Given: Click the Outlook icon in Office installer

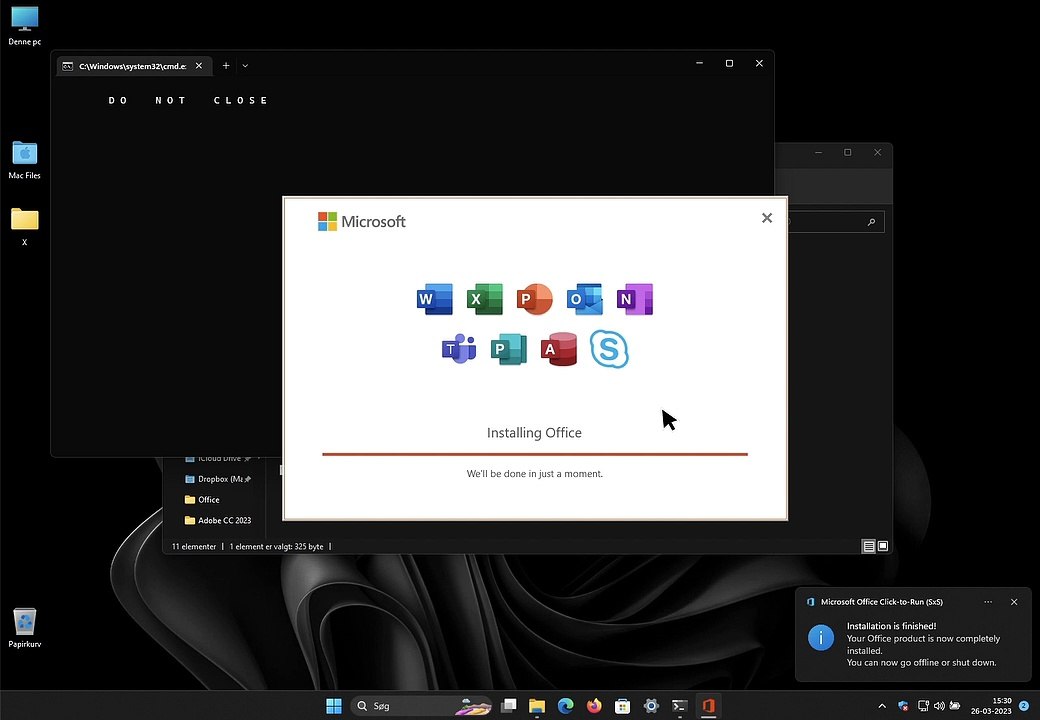Looking at the screenshot, I should point(585,299).
